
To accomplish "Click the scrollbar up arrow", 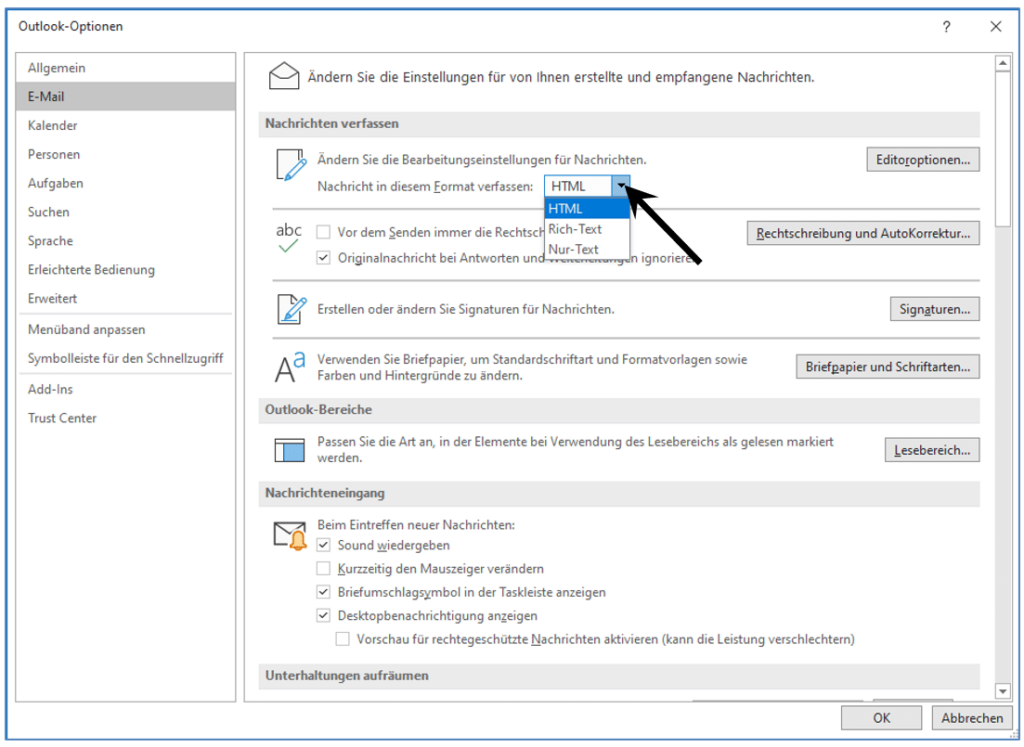I will click(1002, 63).
